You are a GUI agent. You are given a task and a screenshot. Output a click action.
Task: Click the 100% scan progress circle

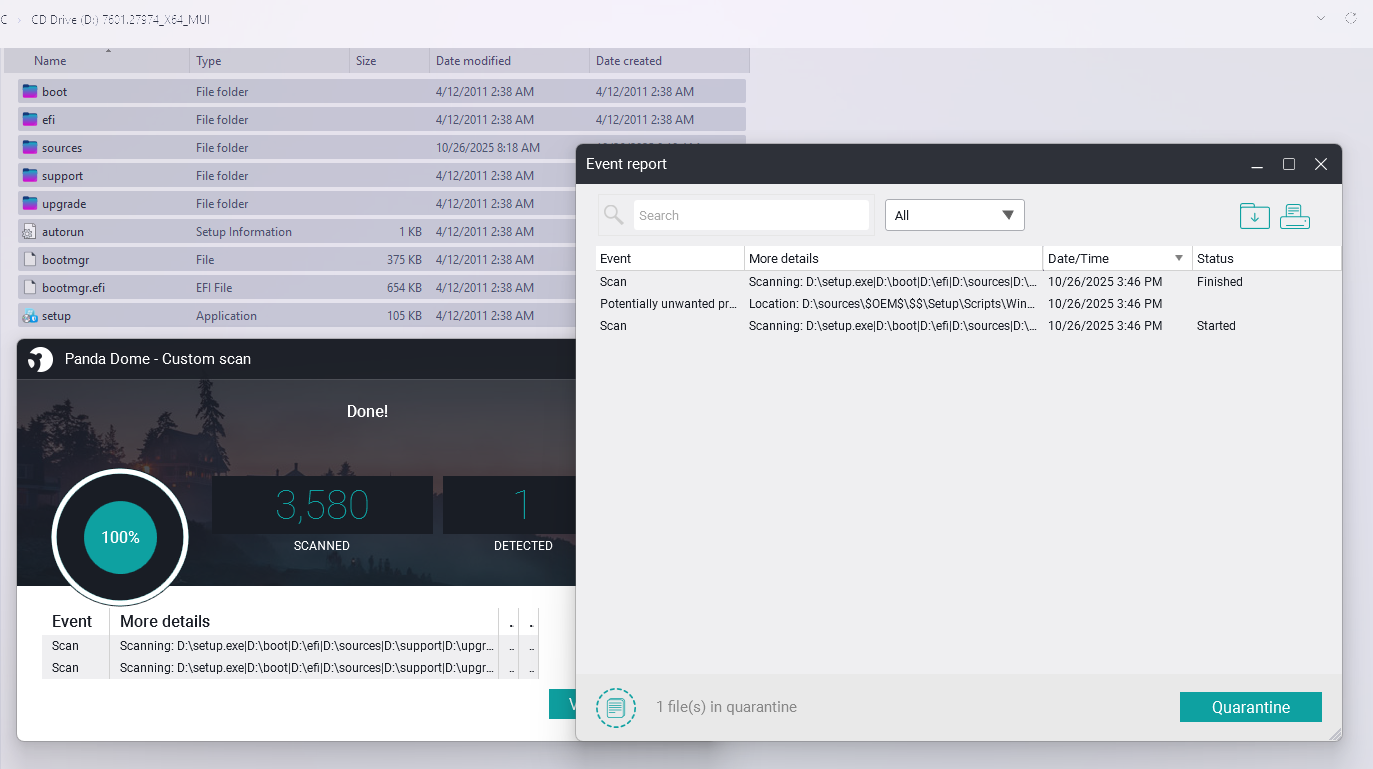[120, 537]
